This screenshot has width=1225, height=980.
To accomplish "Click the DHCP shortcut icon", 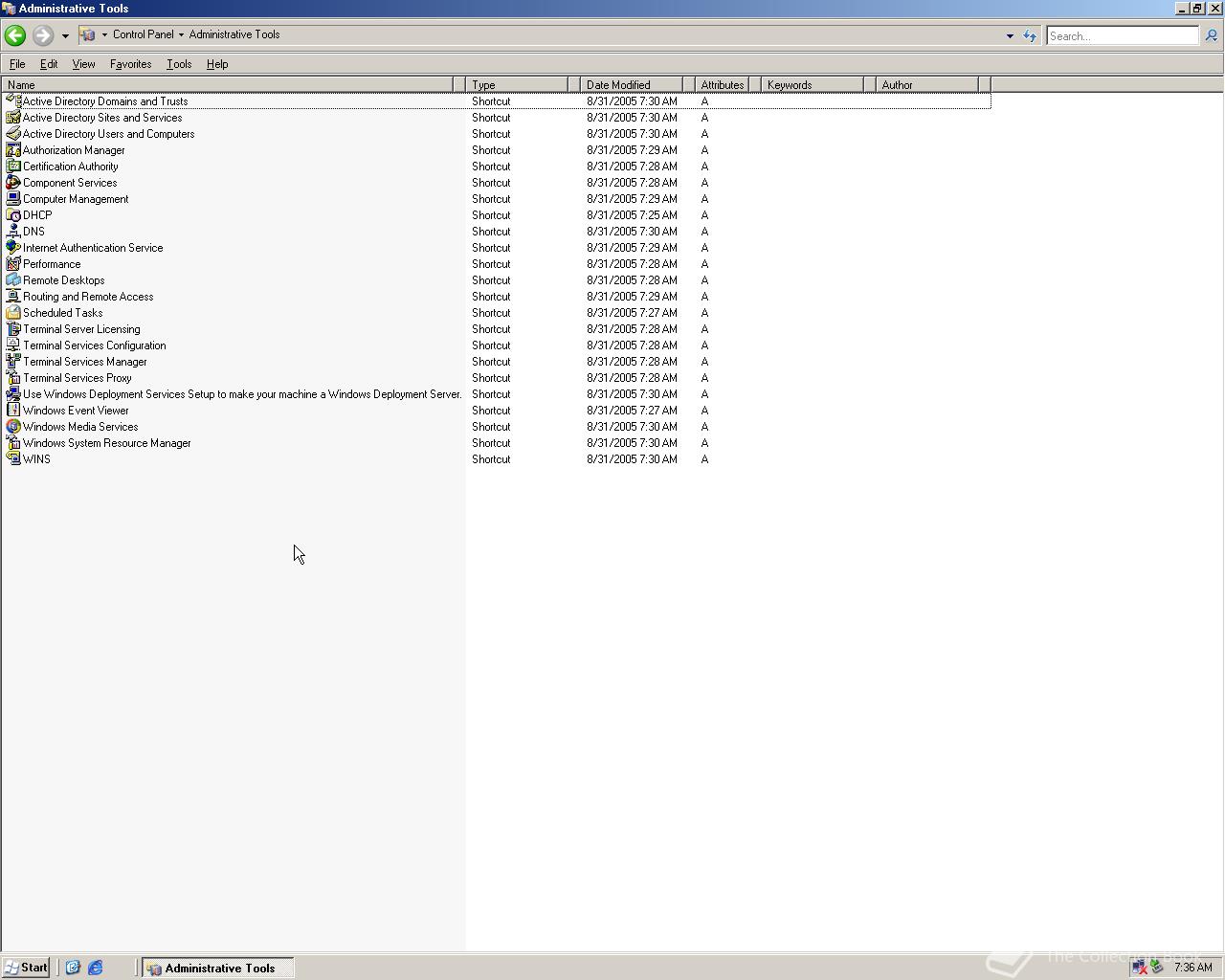I will pos(13,215).
